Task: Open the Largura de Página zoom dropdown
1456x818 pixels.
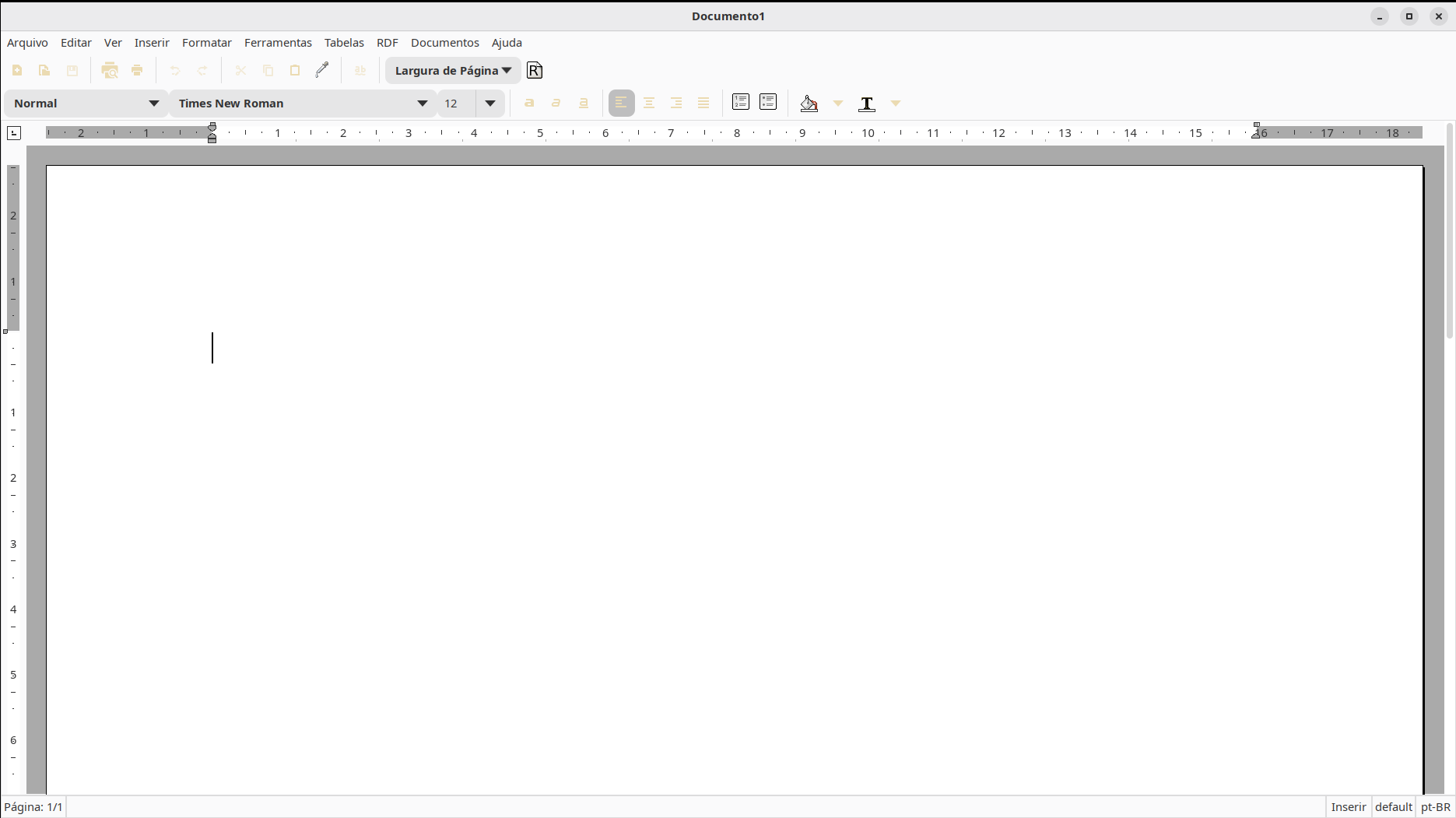Action: coord(453,70)
